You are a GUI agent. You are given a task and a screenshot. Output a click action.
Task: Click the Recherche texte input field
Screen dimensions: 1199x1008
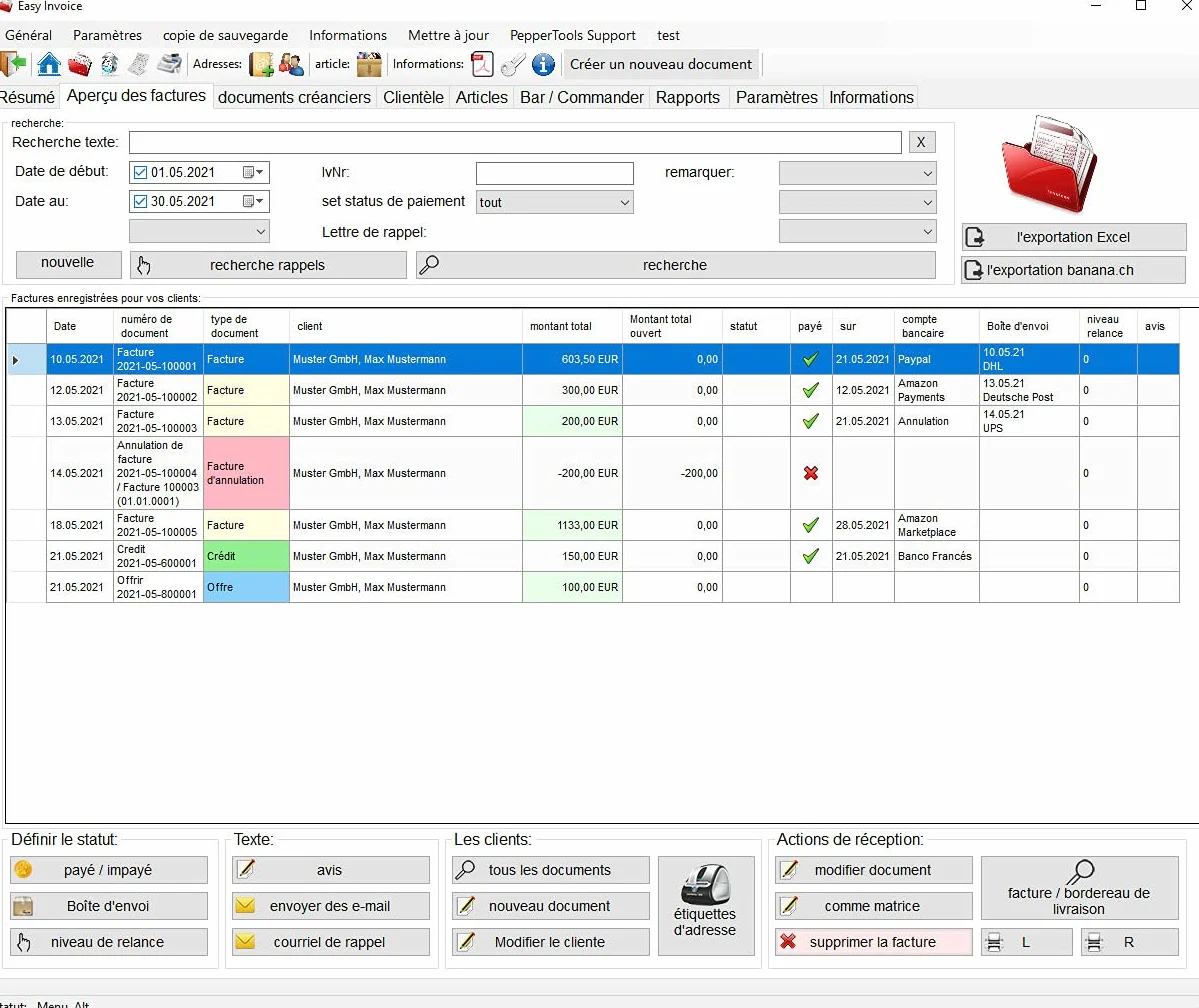[515, 142]
